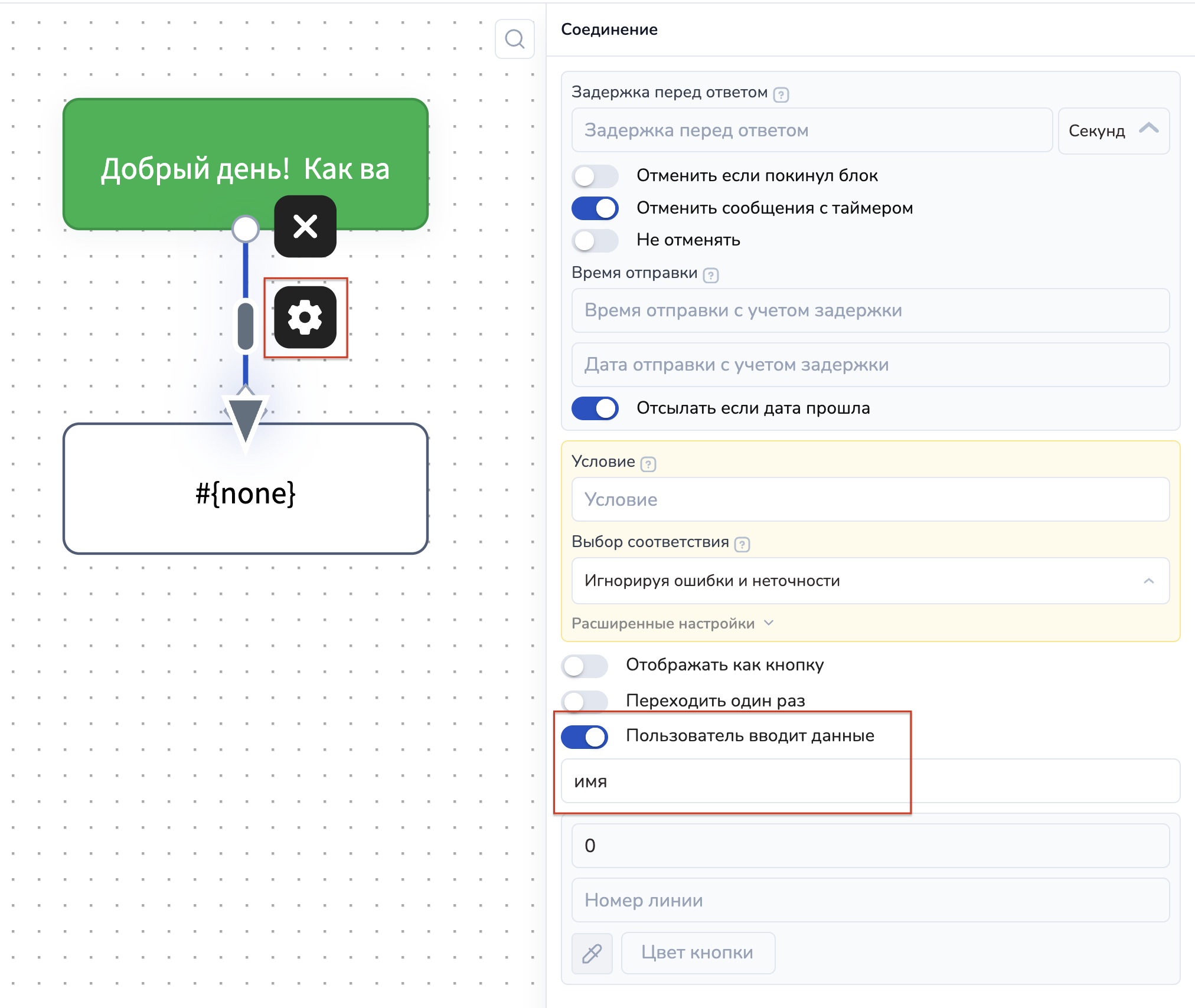Click the variable name field containing имя

[870, 781]
